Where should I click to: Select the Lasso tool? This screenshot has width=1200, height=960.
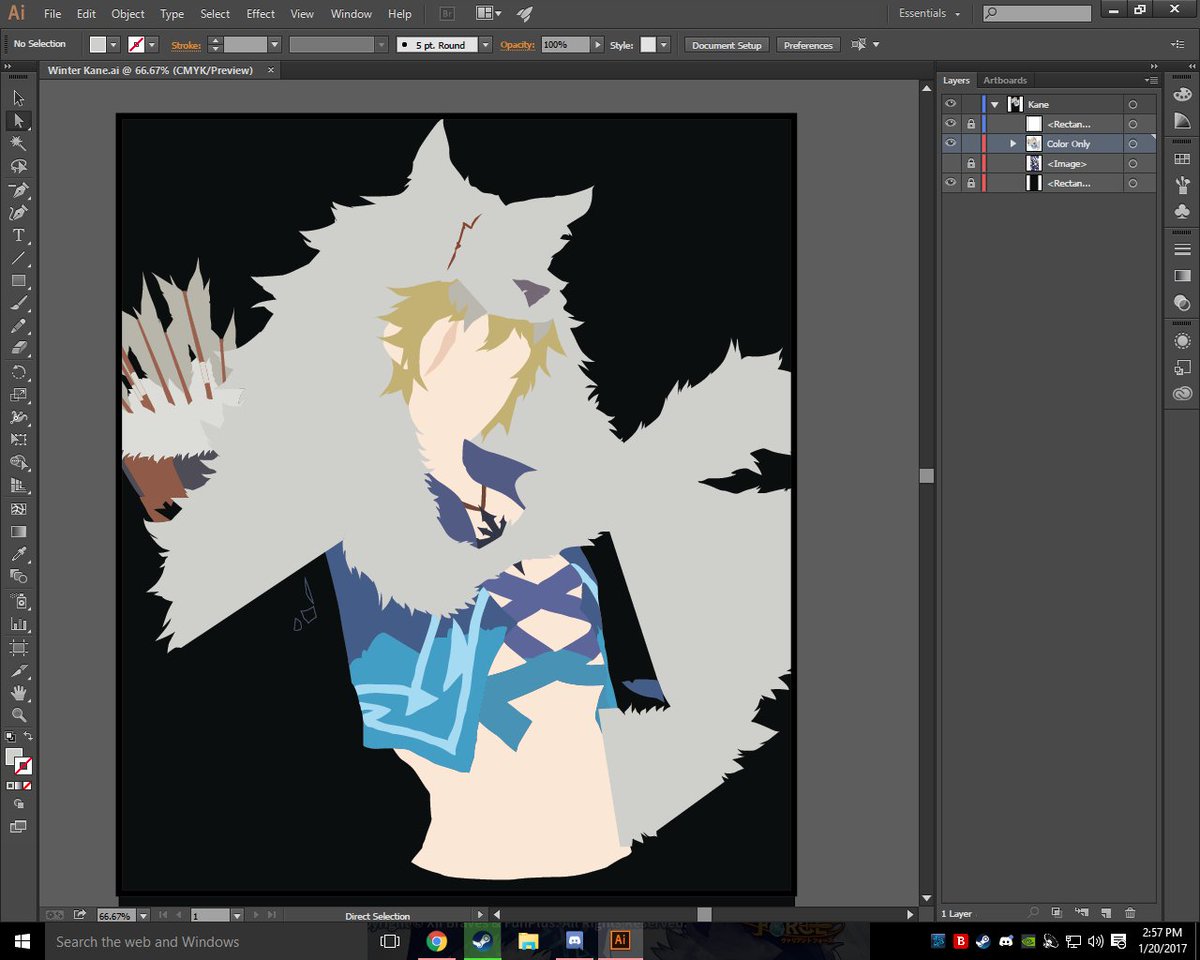pos(18,166)
